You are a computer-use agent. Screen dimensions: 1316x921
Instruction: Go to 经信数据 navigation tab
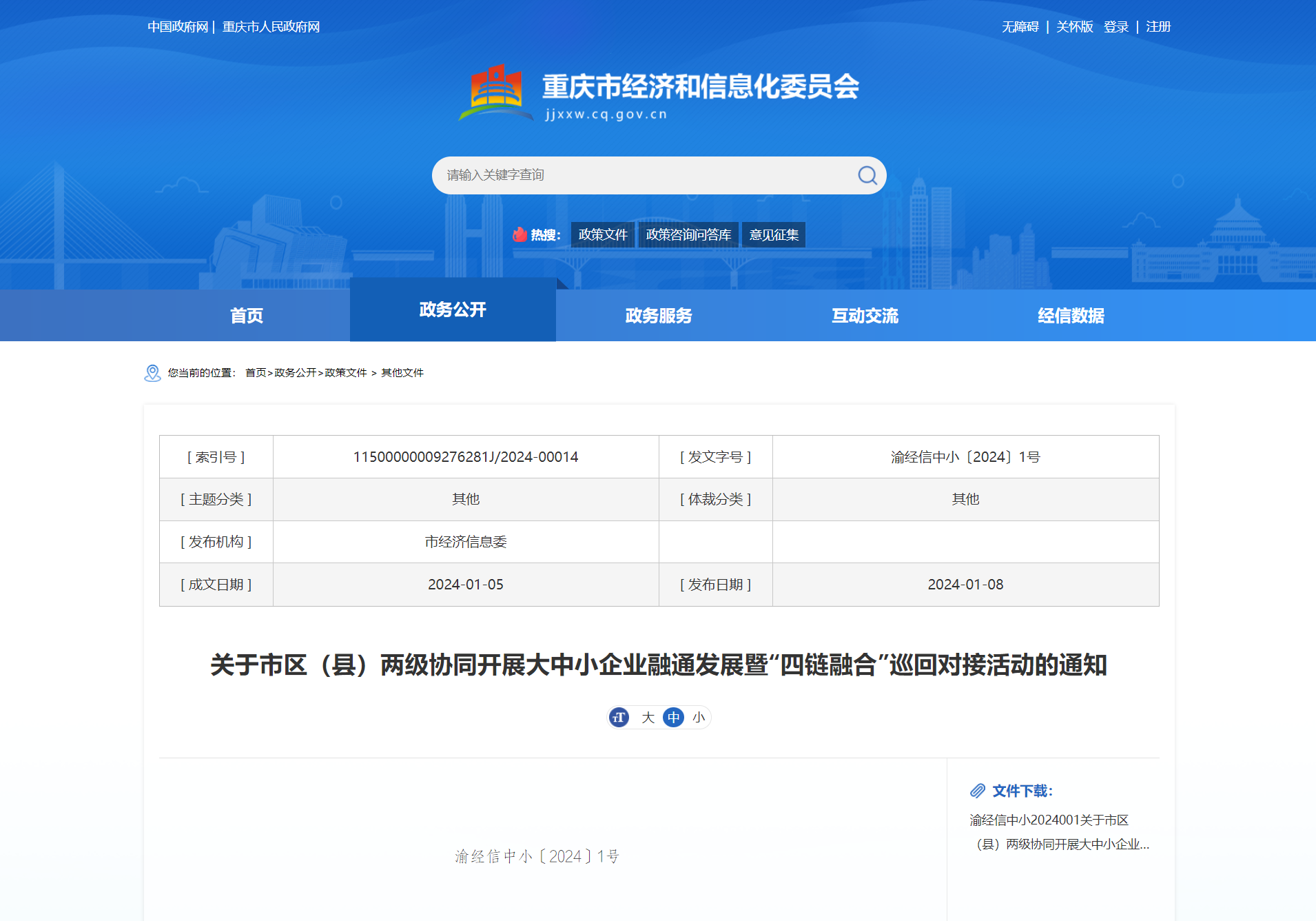coord(1070,316)
